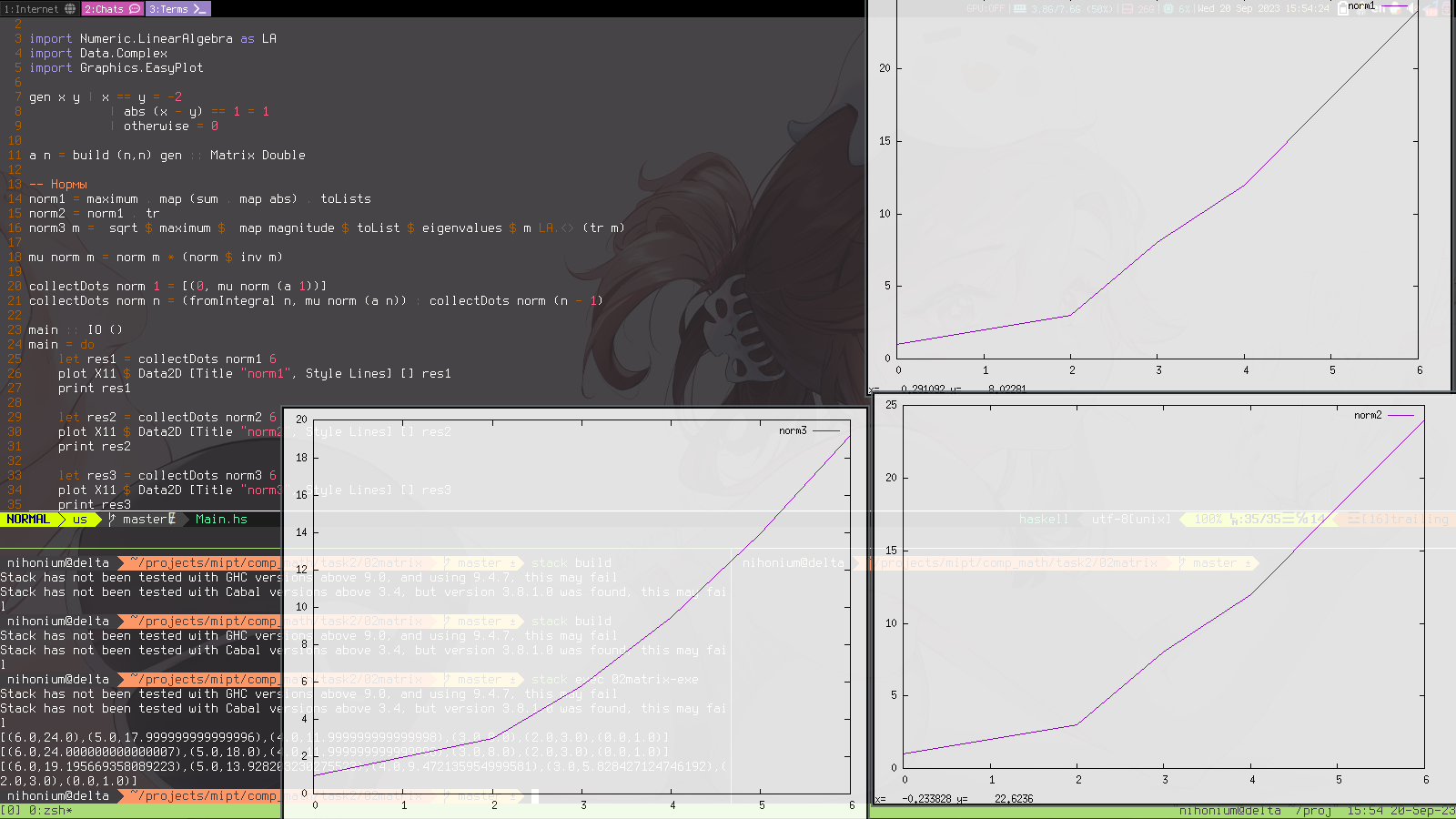The height and width of the screenshot is (819, 1456).
Task: Switch to the 3:Terms workspace
Action: tap(178, 9)
